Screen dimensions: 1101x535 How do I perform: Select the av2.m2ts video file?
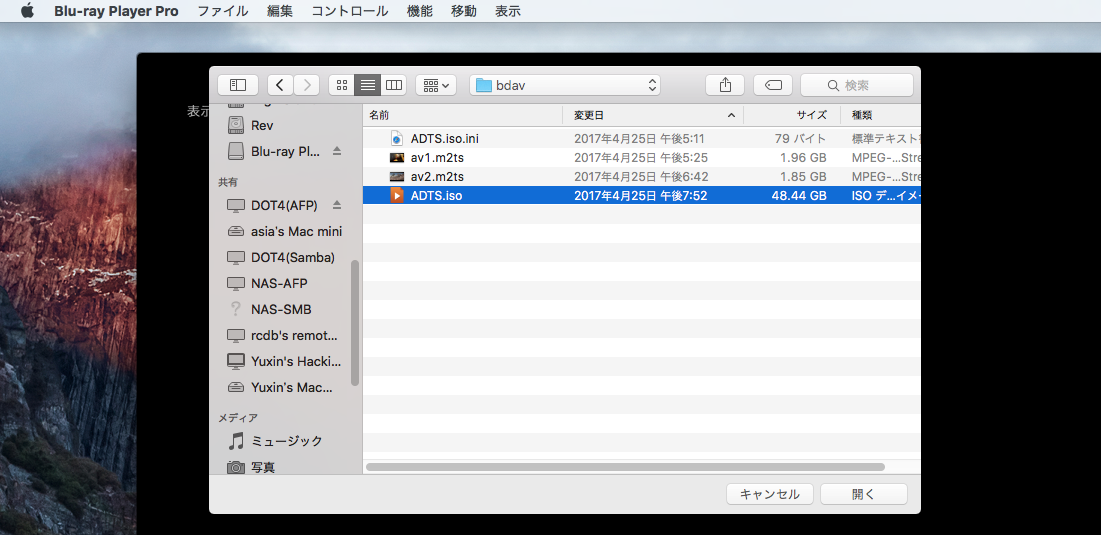[x=437, y=177]
